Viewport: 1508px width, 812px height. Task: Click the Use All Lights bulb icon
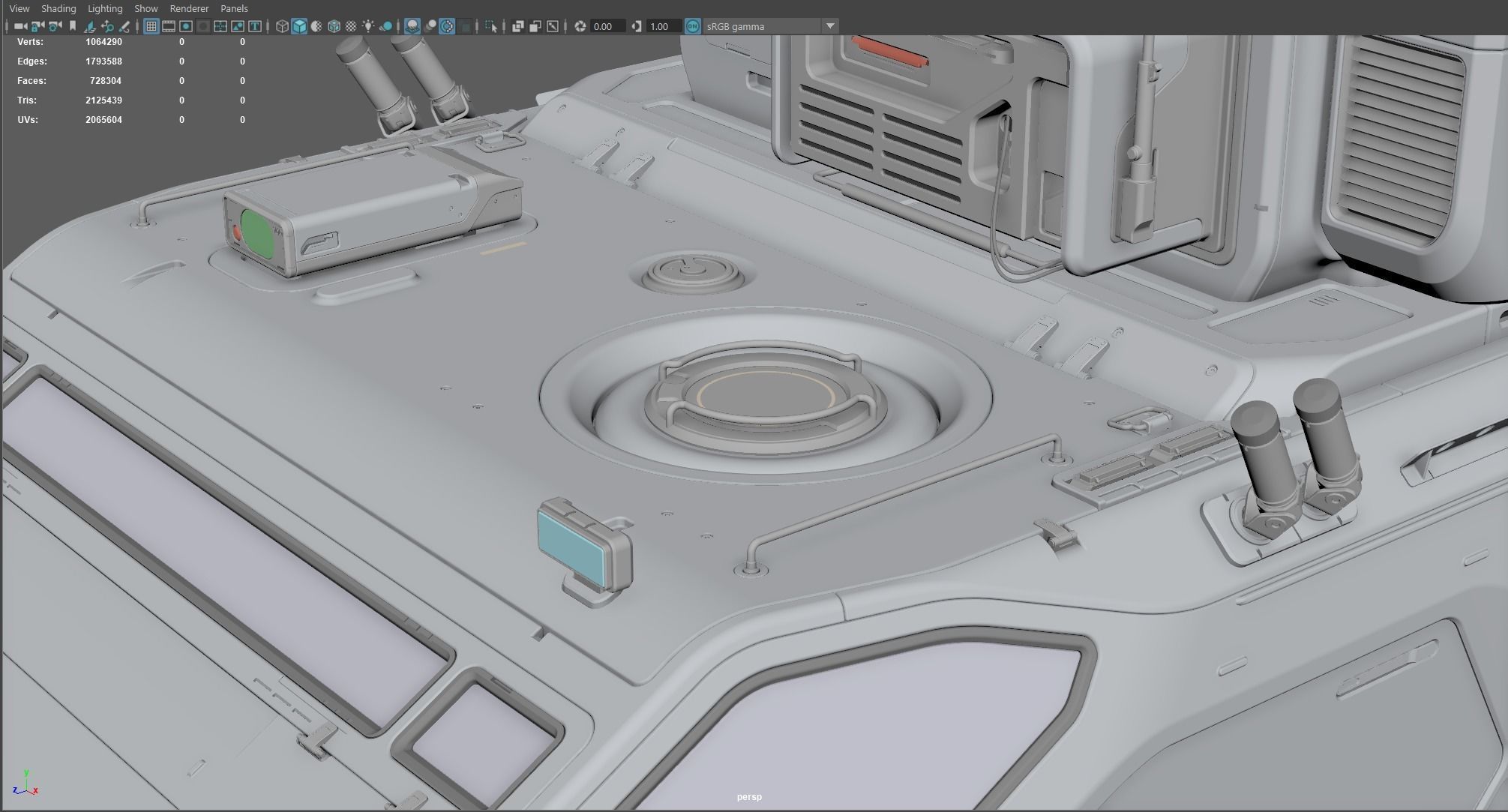point(368,26)
